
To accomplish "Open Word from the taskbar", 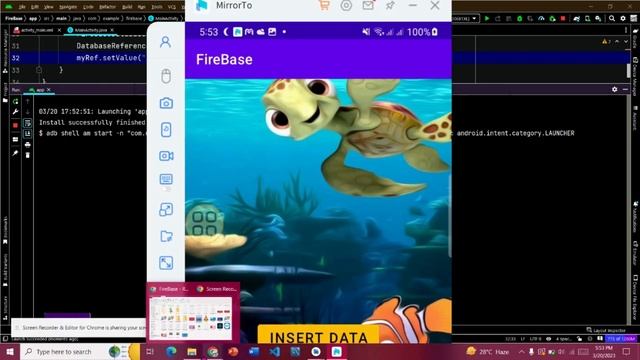I will coord(254,351).
